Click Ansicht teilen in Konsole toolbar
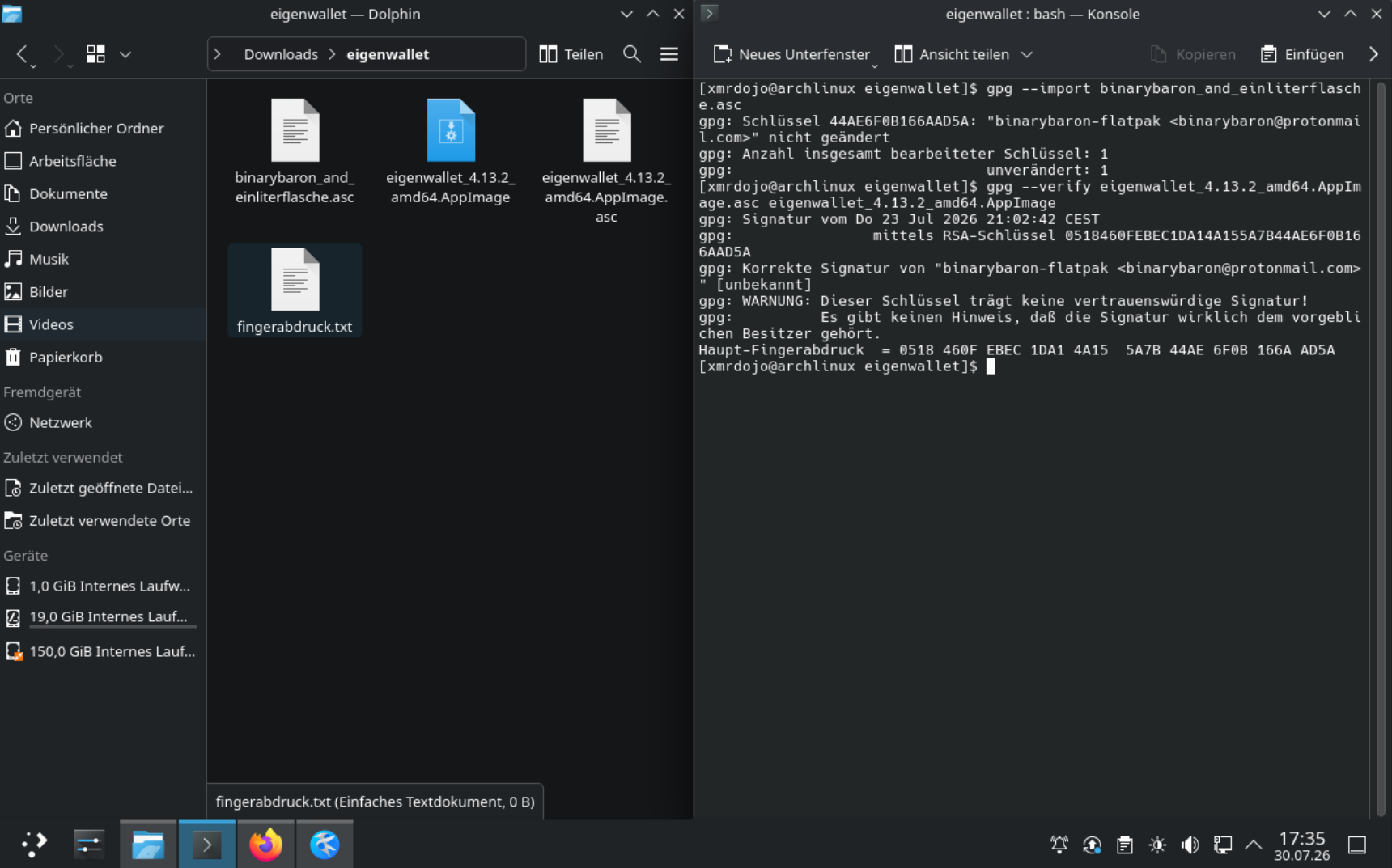Viewport: 1392px width, 868px height. (953, 54)
